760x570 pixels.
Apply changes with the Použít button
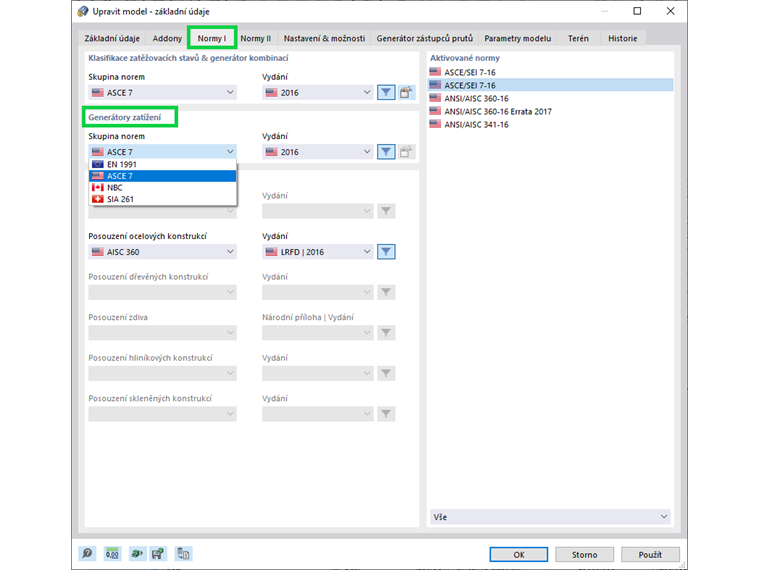(650, 554)
